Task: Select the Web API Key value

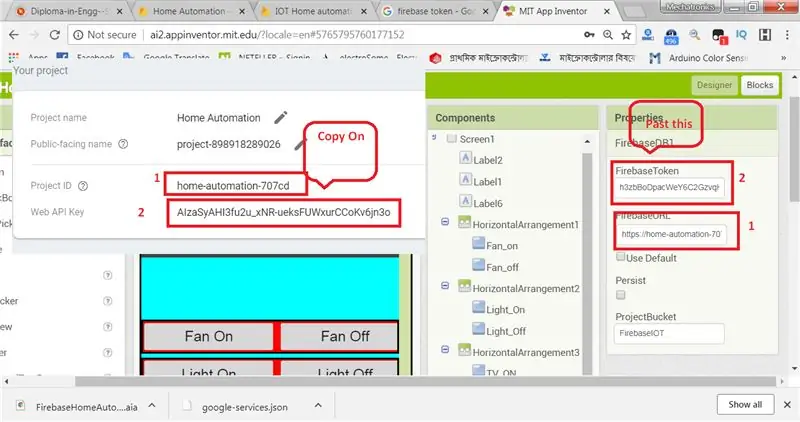Action: tap(284, 212)
